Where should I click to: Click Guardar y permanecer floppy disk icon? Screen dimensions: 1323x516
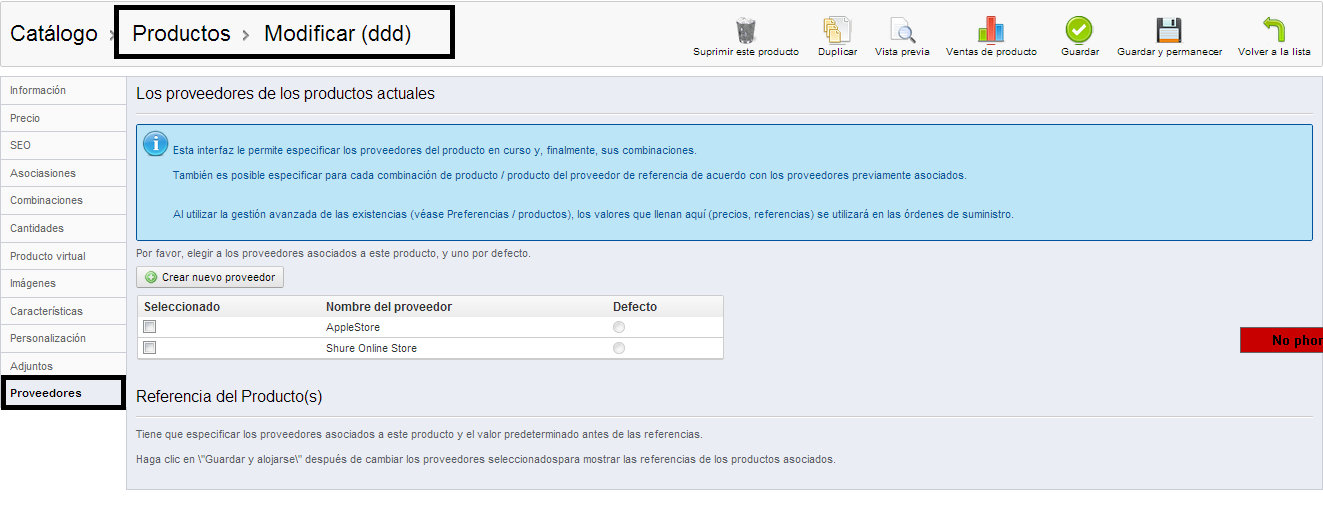(x=1169, y=30)
